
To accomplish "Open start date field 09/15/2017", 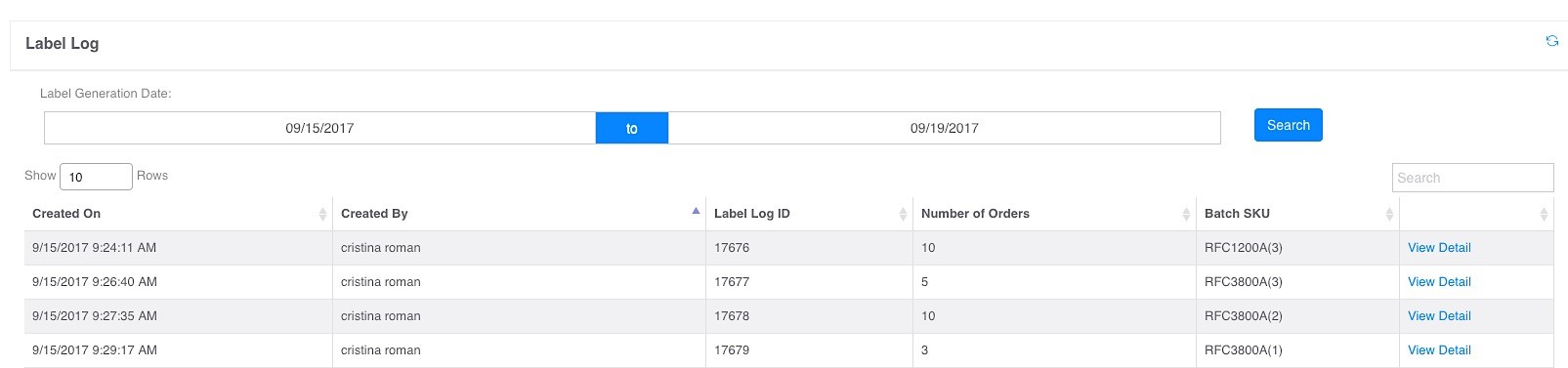I will pos(319,128).
